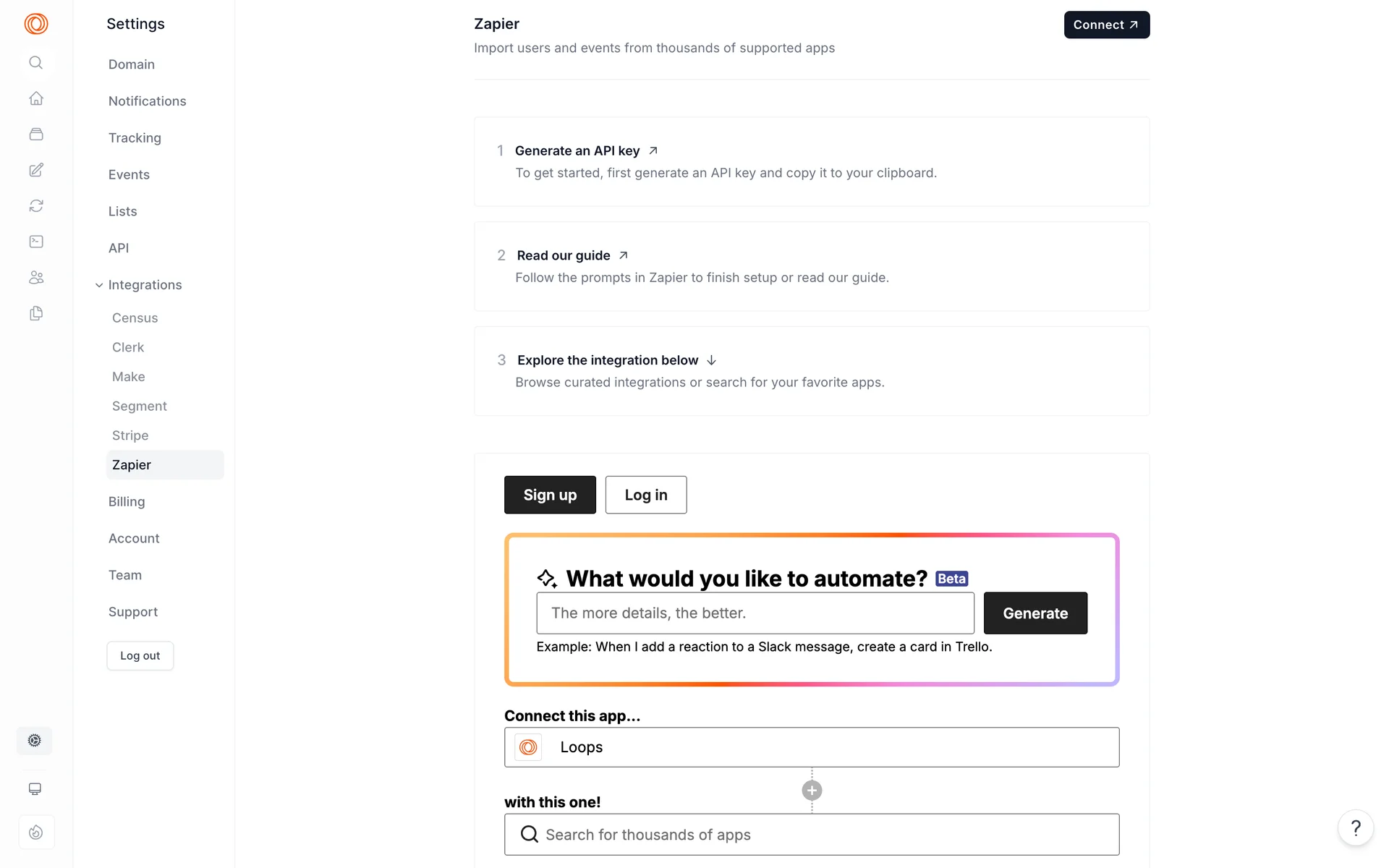
Task: Focus the Search for thousands of apps field
Action: tap(811, 835)
